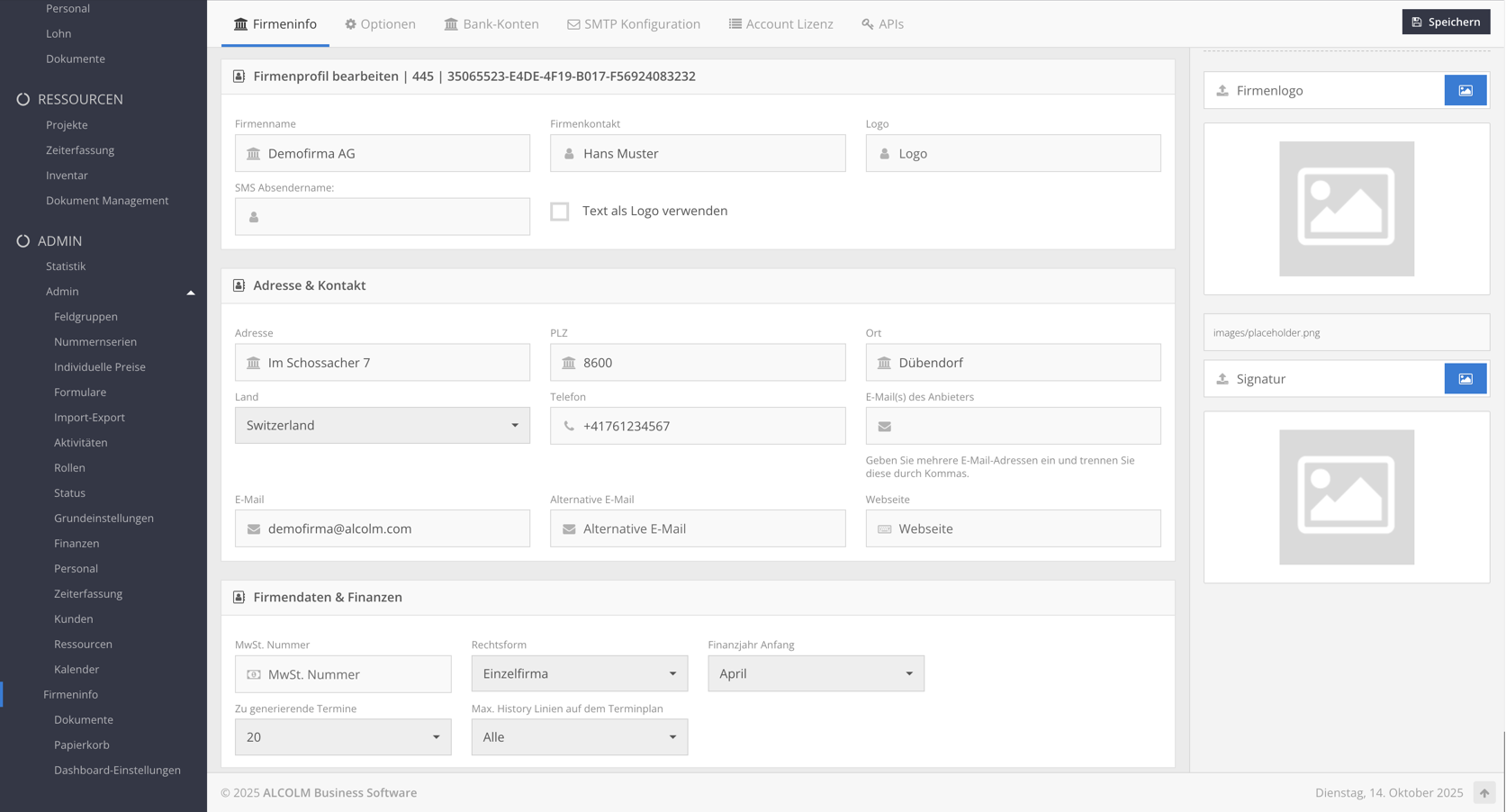Click the Speichern button
This screenshot has width=1506, height=812.
pos(1445,23)
